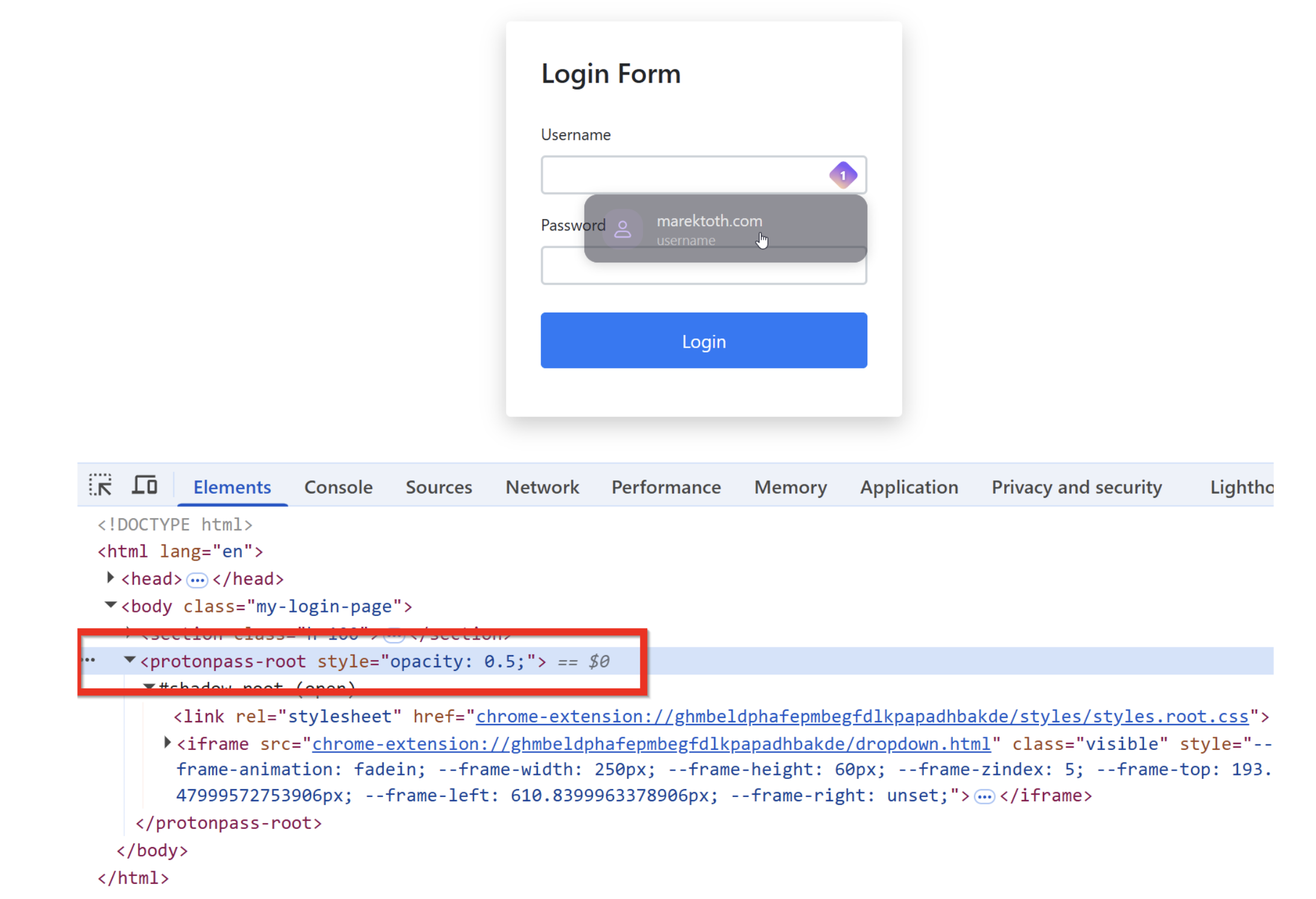Click the ellipsis badge inside head element
Screen dimensions: 1316x899
coord(197,580)
